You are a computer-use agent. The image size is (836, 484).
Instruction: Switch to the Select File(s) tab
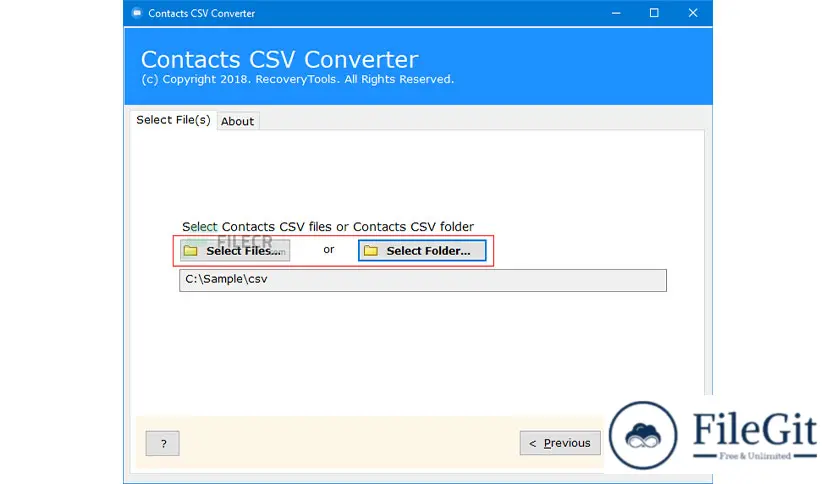click(x=173, y=120)
